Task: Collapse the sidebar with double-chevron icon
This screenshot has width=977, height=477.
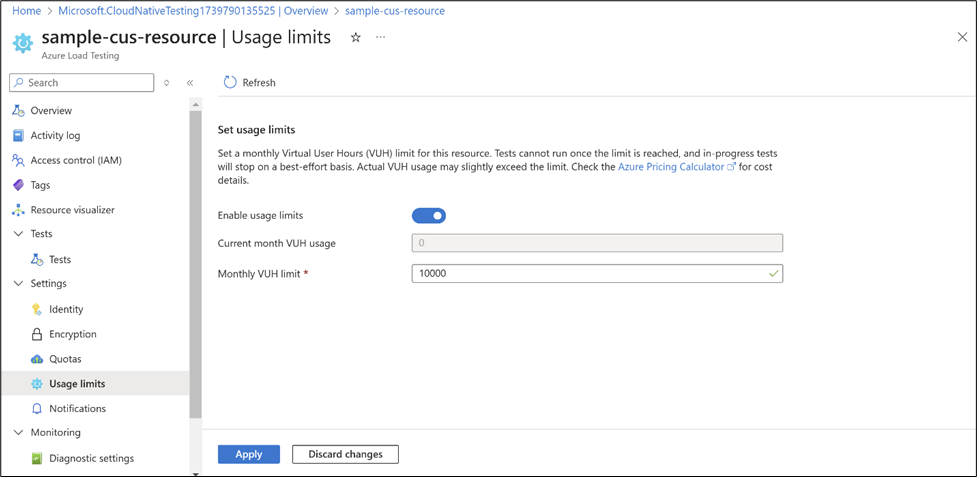Action: tap(190, 83)
